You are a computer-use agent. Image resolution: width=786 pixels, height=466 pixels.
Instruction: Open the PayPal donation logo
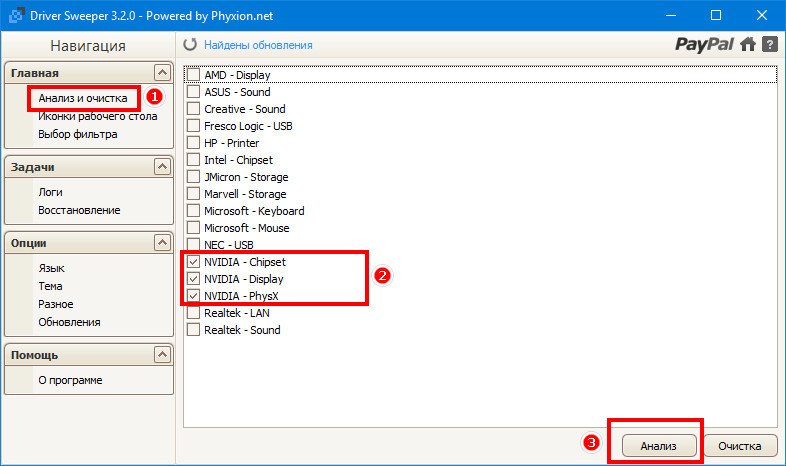[704, 45]
